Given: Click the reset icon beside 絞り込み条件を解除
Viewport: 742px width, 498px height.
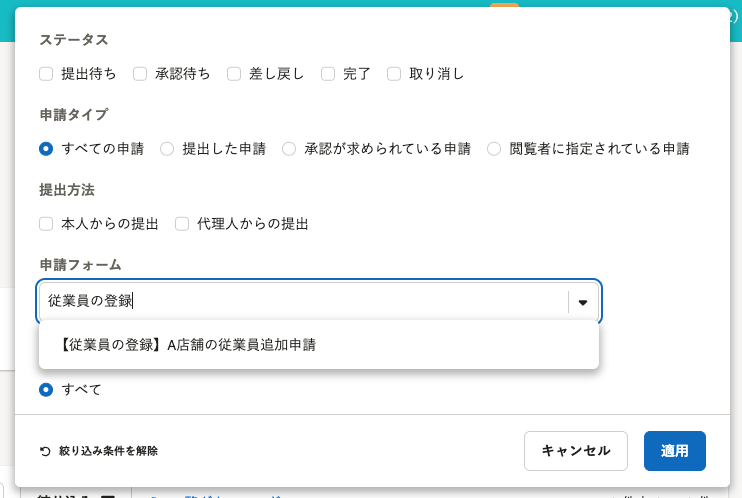Looking at the screenshot, I should 45,451.
